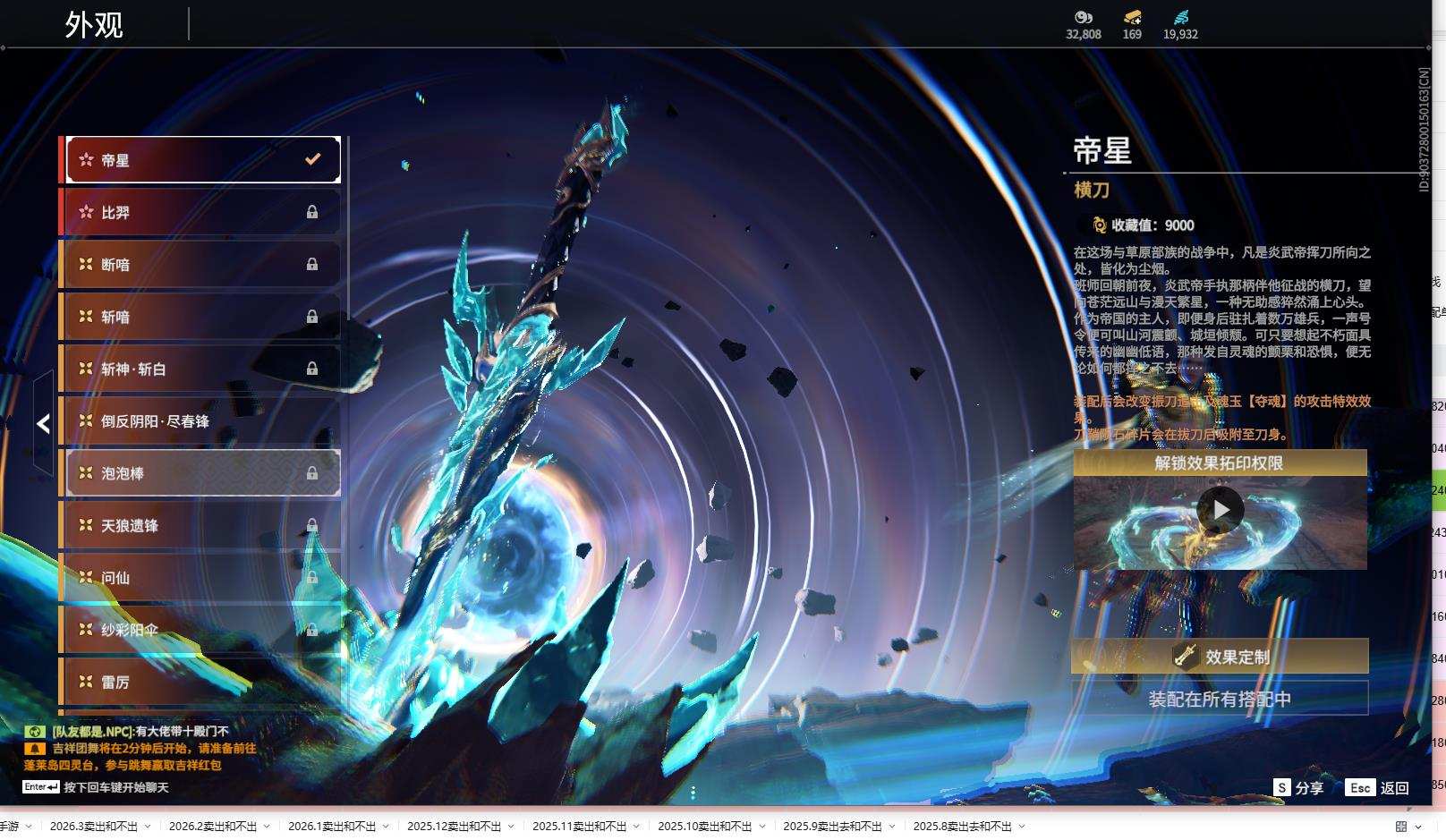Screen dimensions: 1446x840
Task: Click the star rarity icon beside 帝星
Action: pos(86,159)
